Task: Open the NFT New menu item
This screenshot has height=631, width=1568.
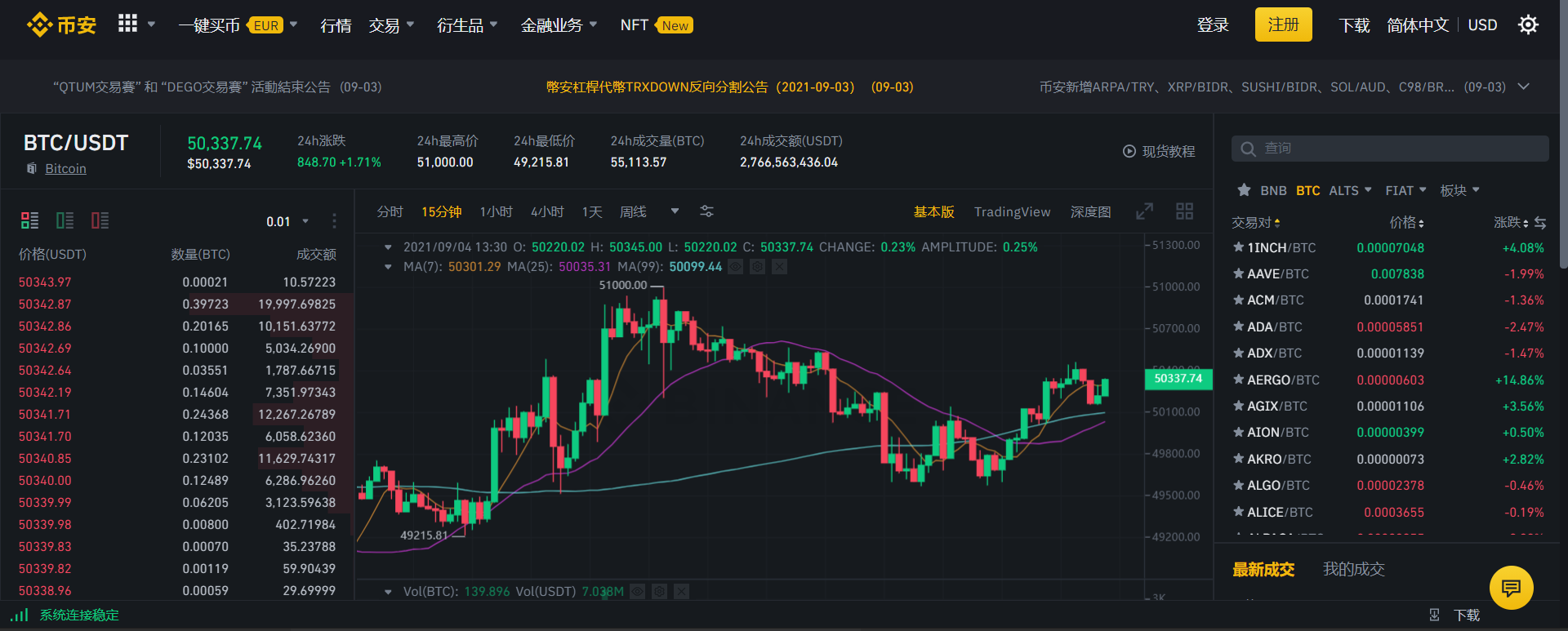Action: click(x=656, y=25)
